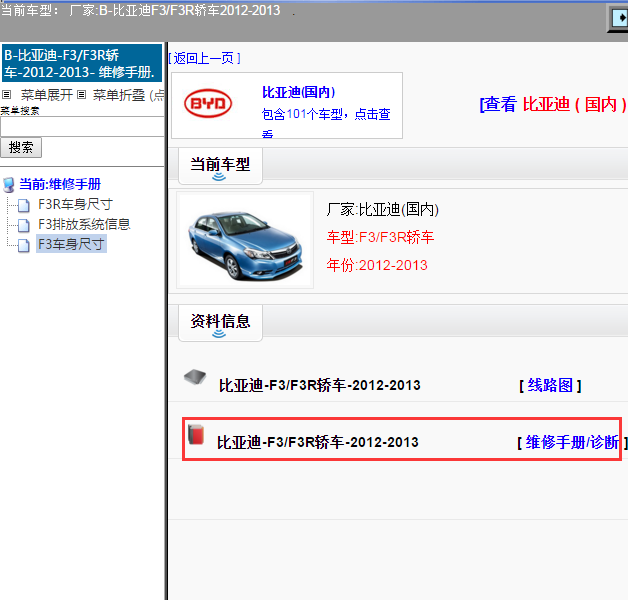The height and width of the screenshot is (600, 628).
Task: Open the F3排放系统信息 tree item
Action: click(x=84, y=224)
